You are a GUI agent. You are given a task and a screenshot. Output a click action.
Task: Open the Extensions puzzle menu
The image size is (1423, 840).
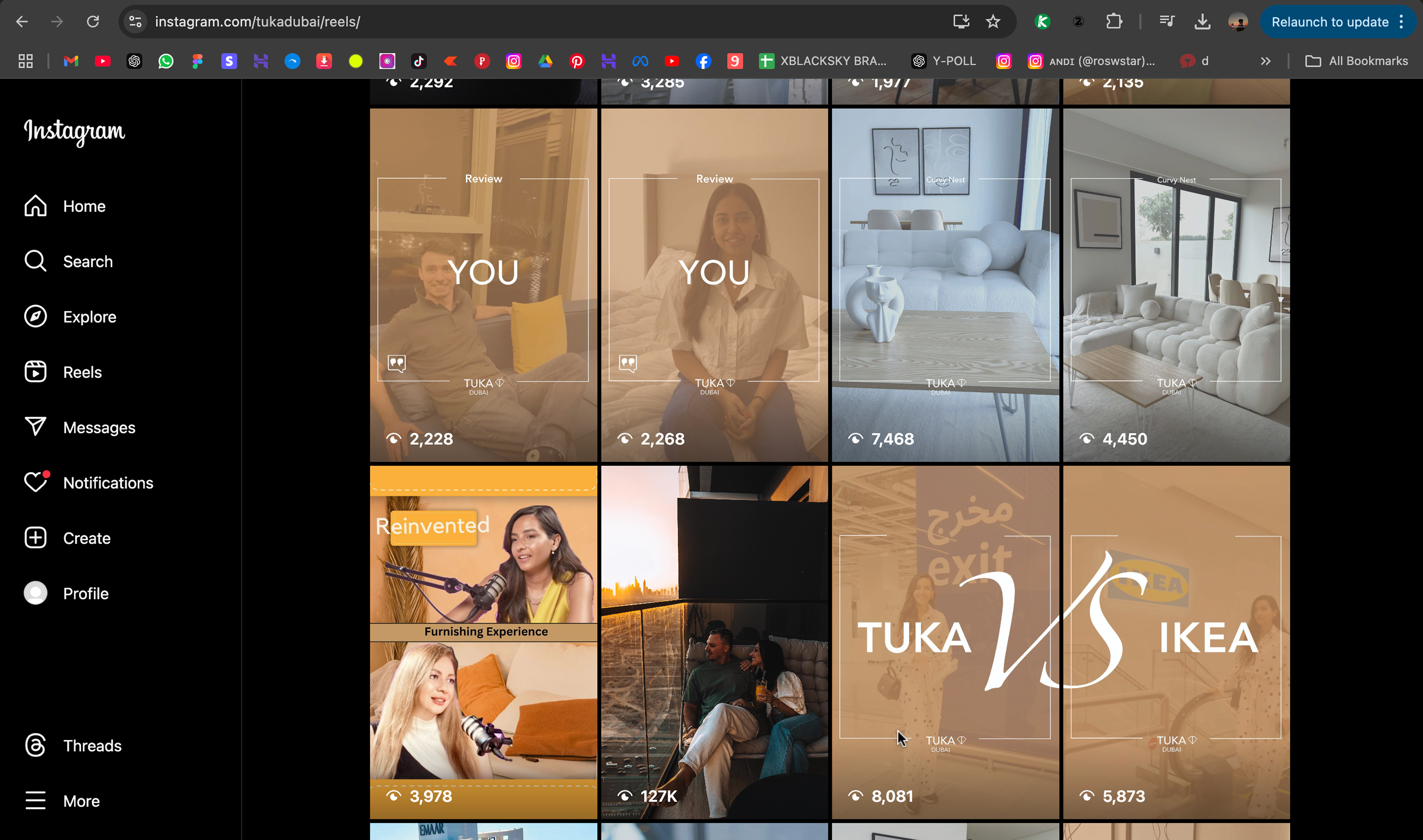(x=1114, y=22)
